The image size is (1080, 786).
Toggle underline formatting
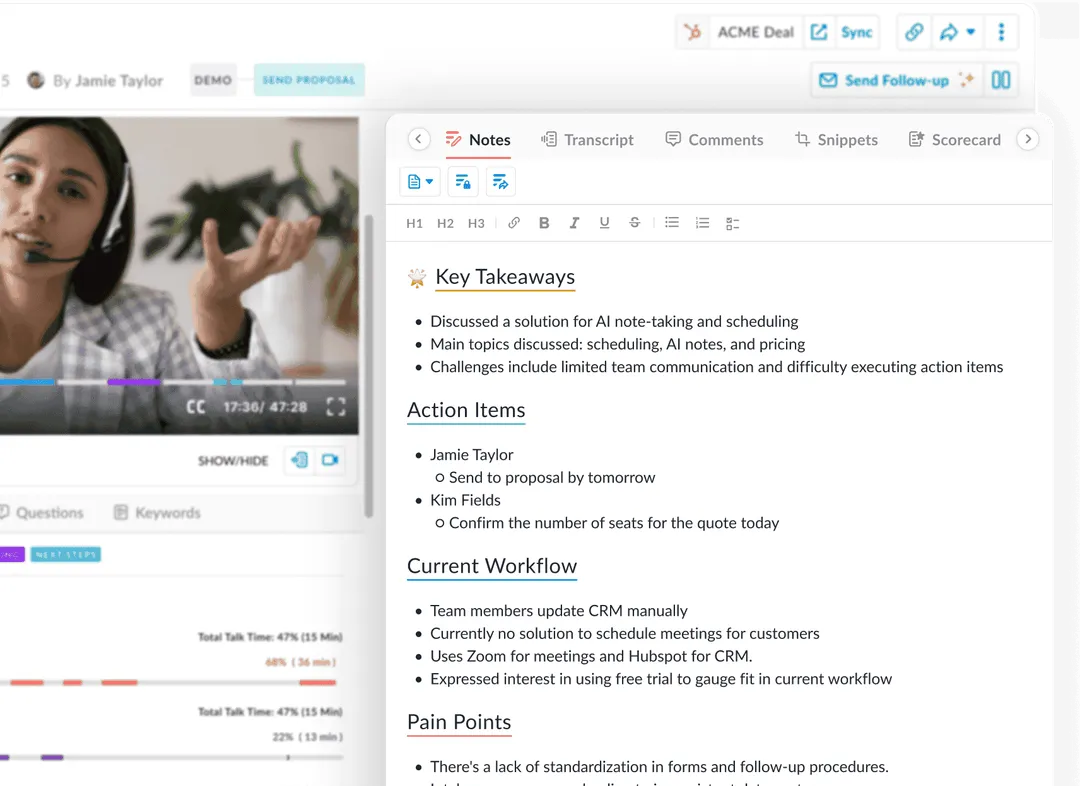click(604, 223)
